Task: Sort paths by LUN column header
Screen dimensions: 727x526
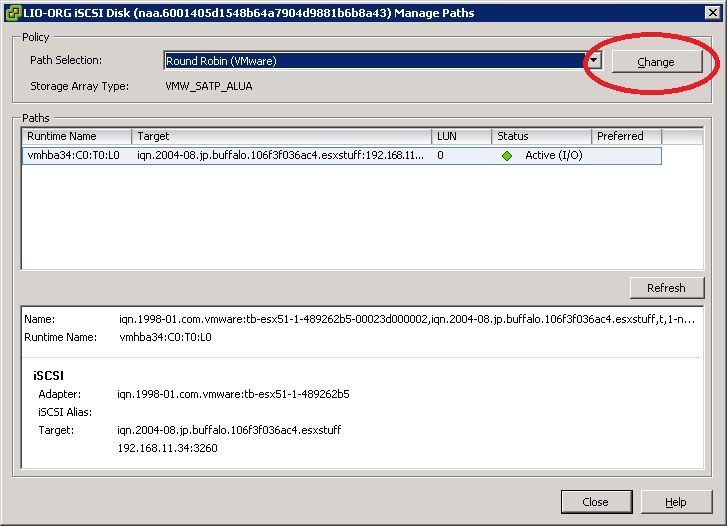Action: pos(461,136)
